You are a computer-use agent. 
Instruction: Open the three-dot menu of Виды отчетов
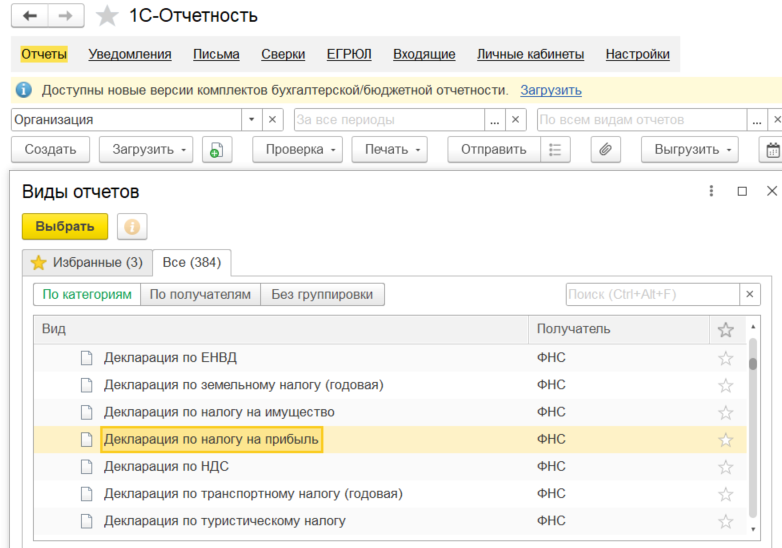(x=711, y=191)
